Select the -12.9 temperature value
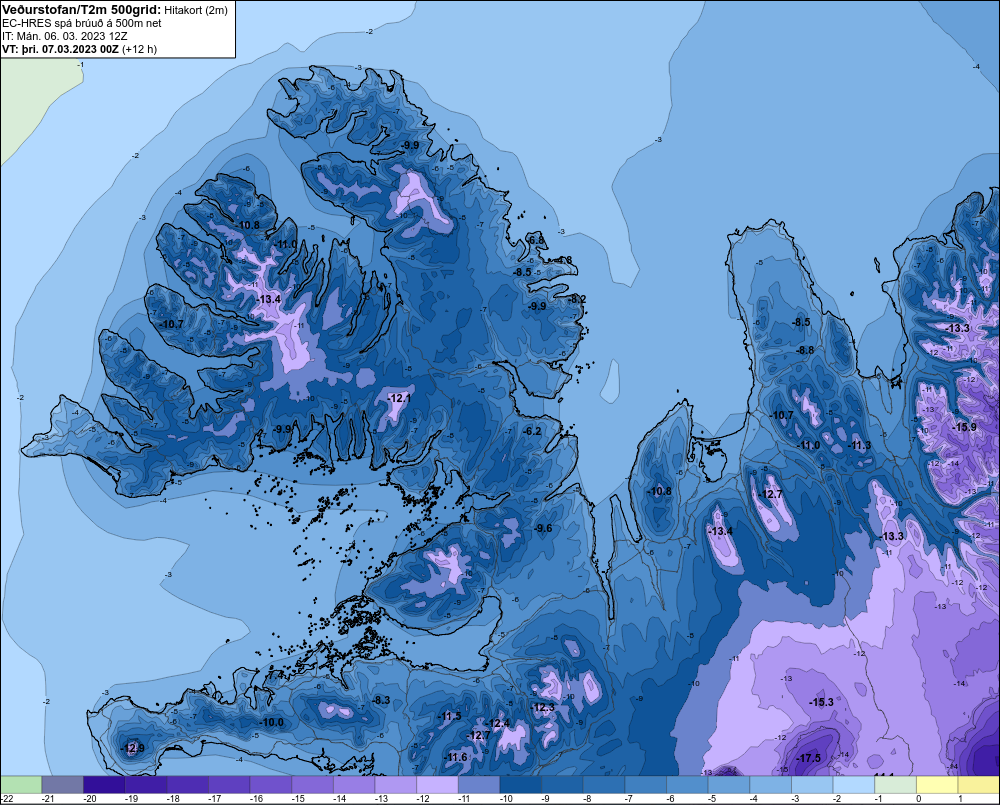This screenshot has height=805, width=1000. 133,748
